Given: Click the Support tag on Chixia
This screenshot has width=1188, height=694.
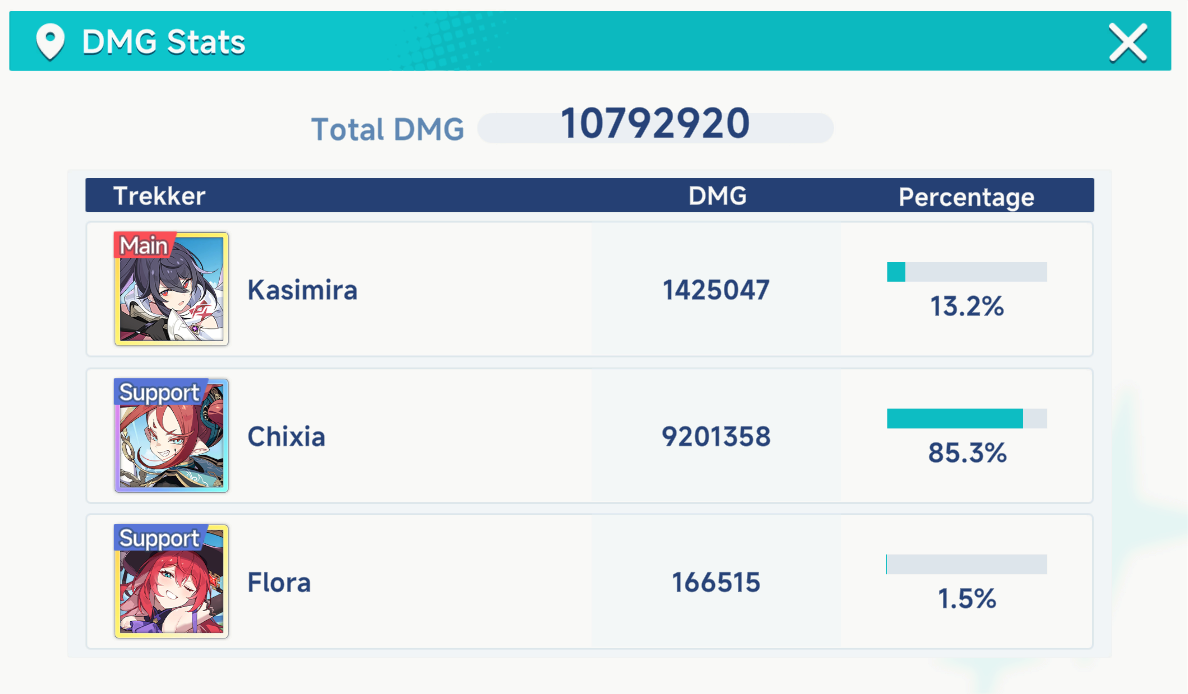Looking at the screenshot, I should [x=158, y=392].
